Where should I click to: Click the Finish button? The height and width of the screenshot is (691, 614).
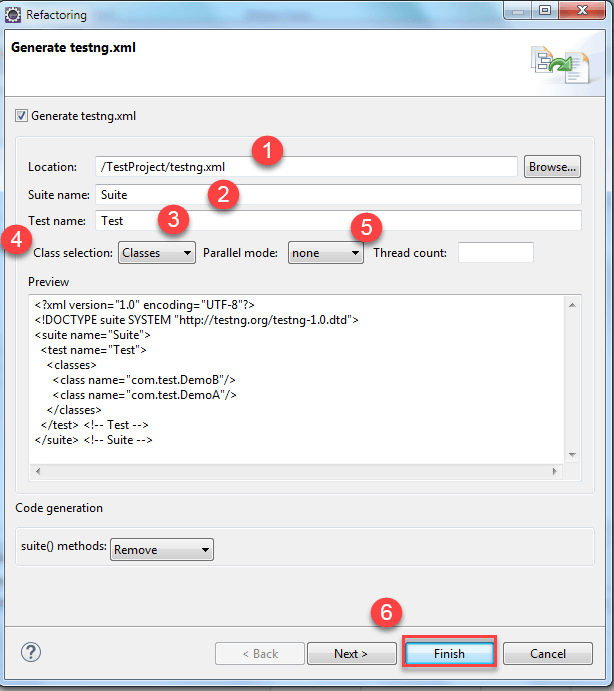point(449,654)
